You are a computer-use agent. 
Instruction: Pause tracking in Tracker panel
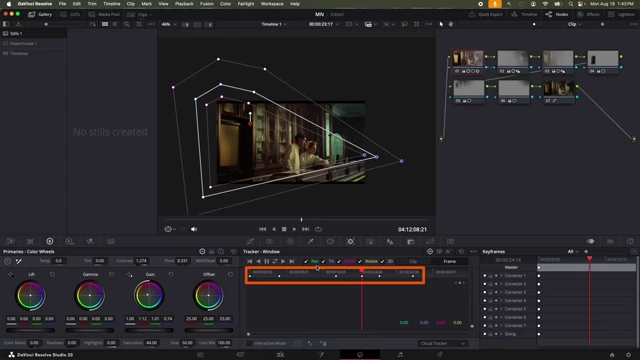tap(267, 261)
